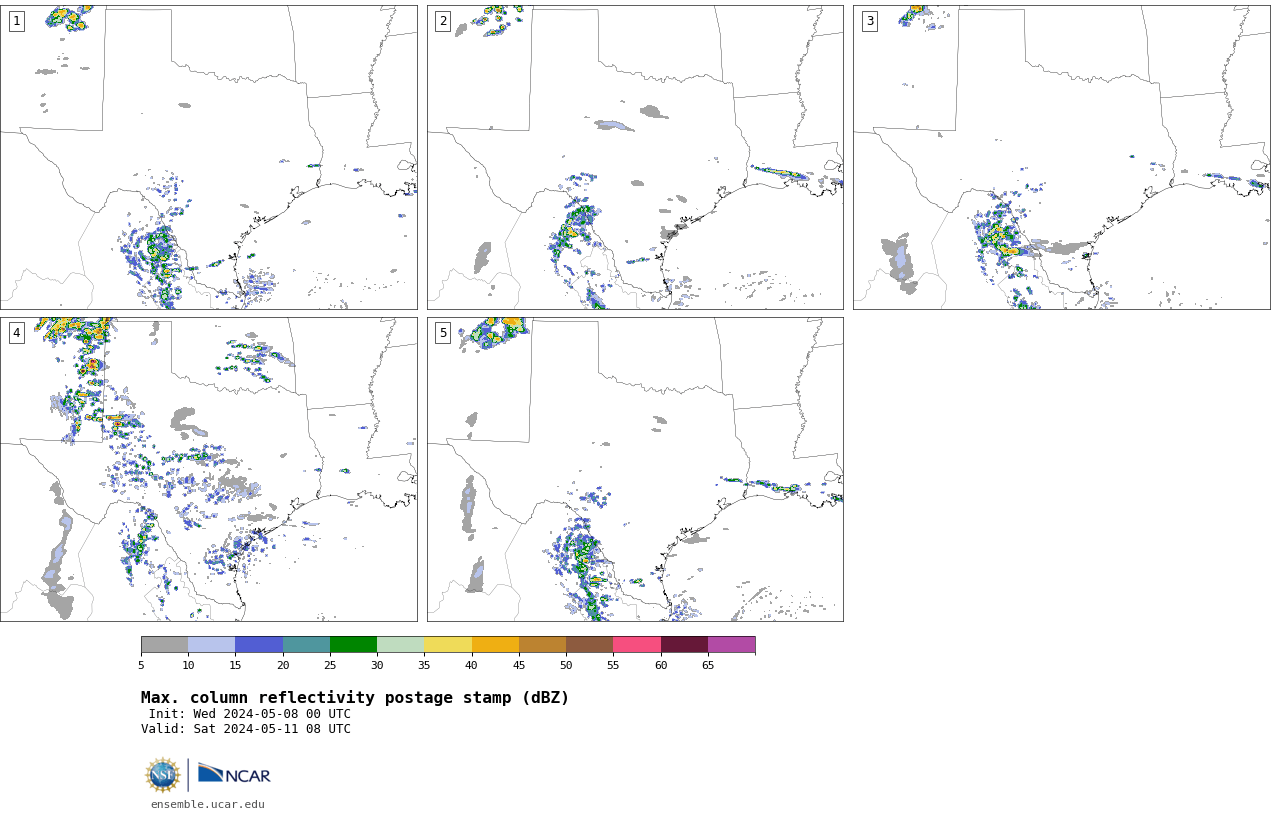The width and height of the screenshot is (1280, 815).
Task: Click the orange 40-45 dBZ color swatch
Action: tap(495, 644)
